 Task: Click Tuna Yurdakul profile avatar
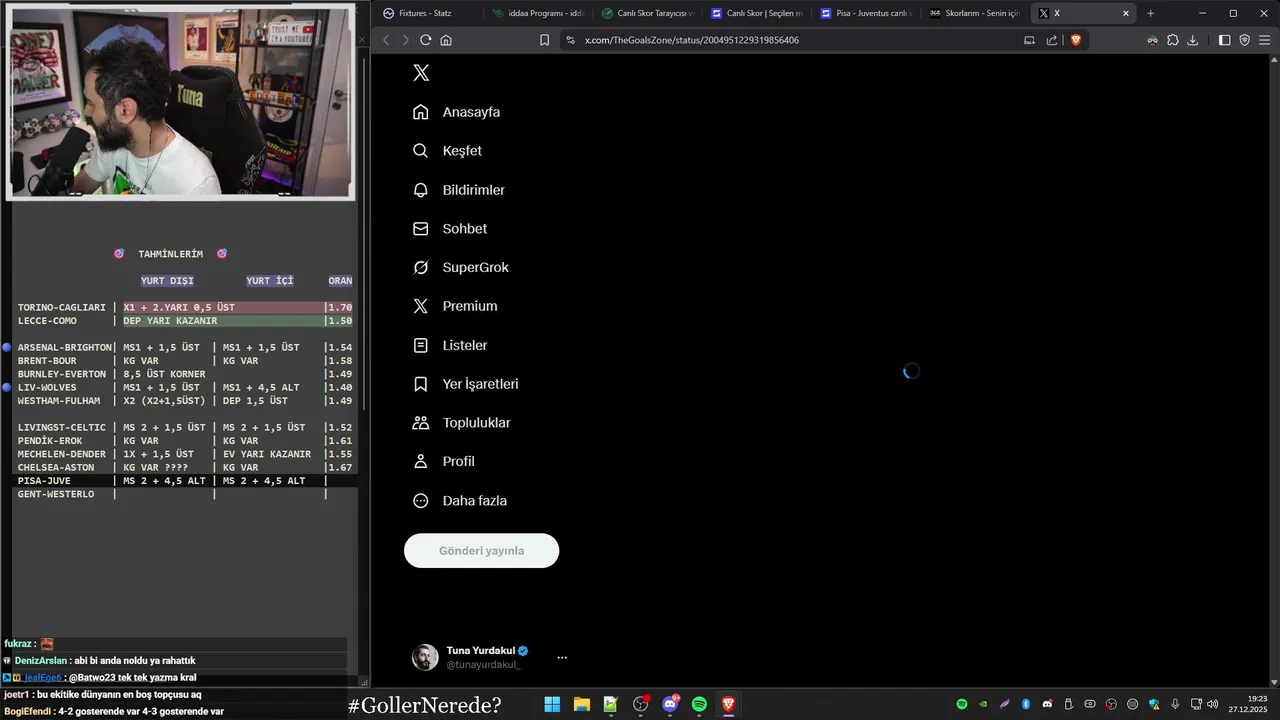coord(425,657)
